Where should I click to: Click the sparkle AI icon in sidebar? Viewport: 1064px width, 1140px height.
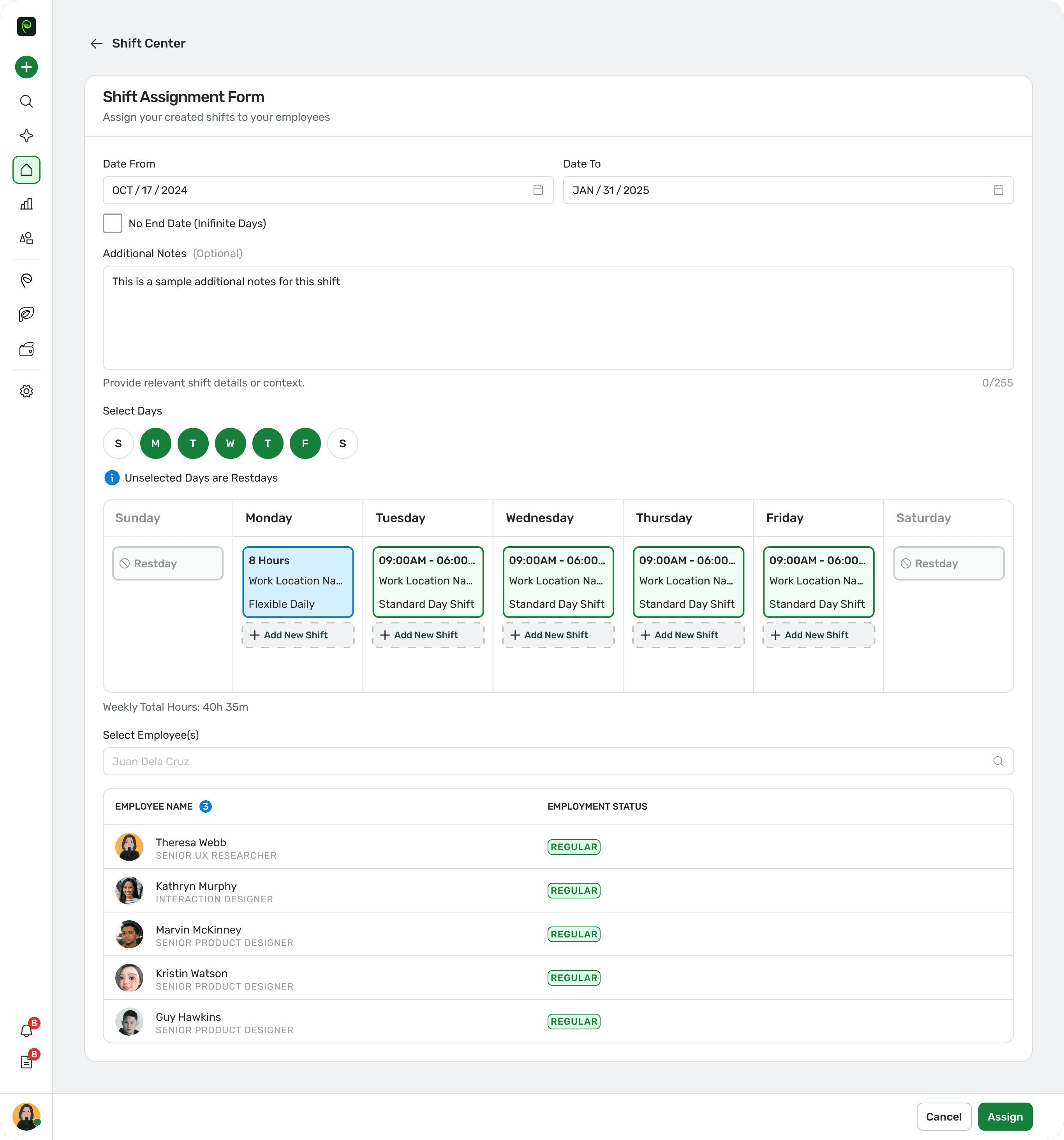26,136
